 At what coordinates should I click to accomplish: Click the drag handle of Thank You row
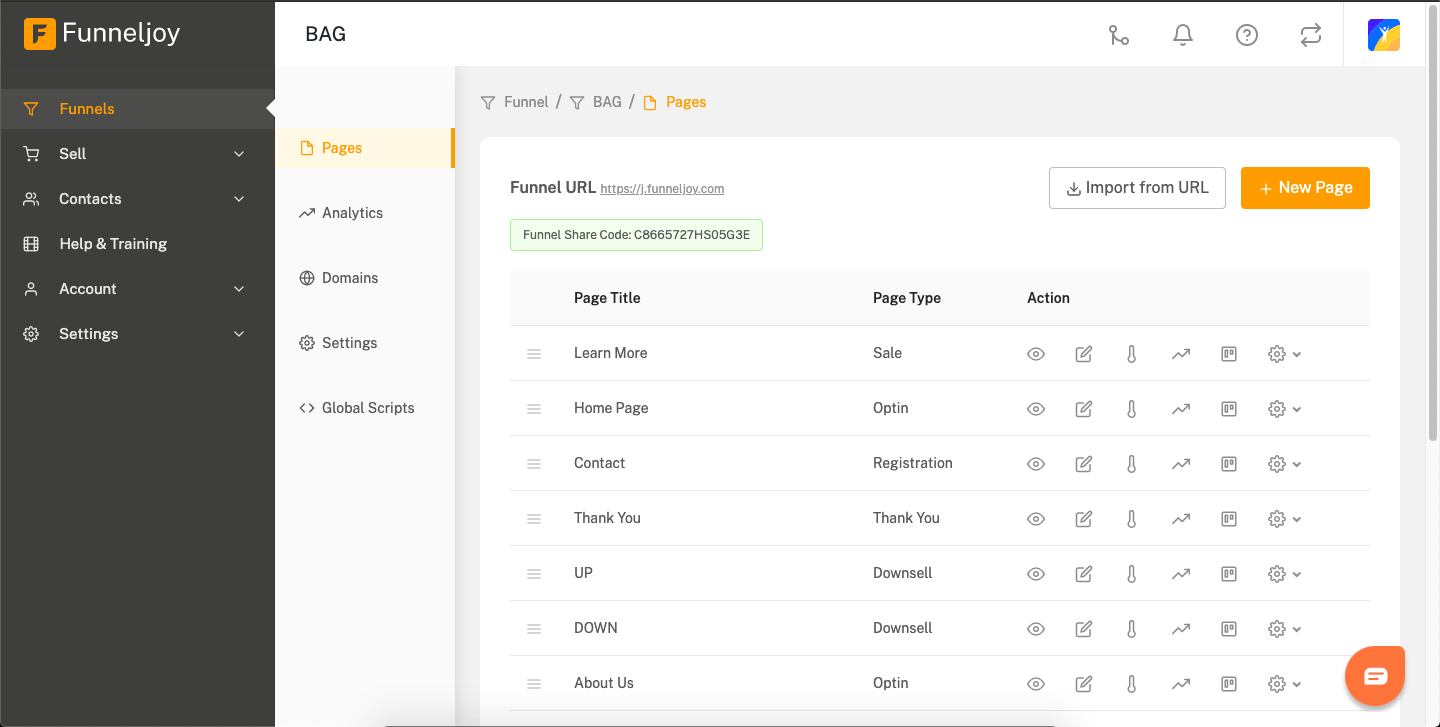pos(534,519)
